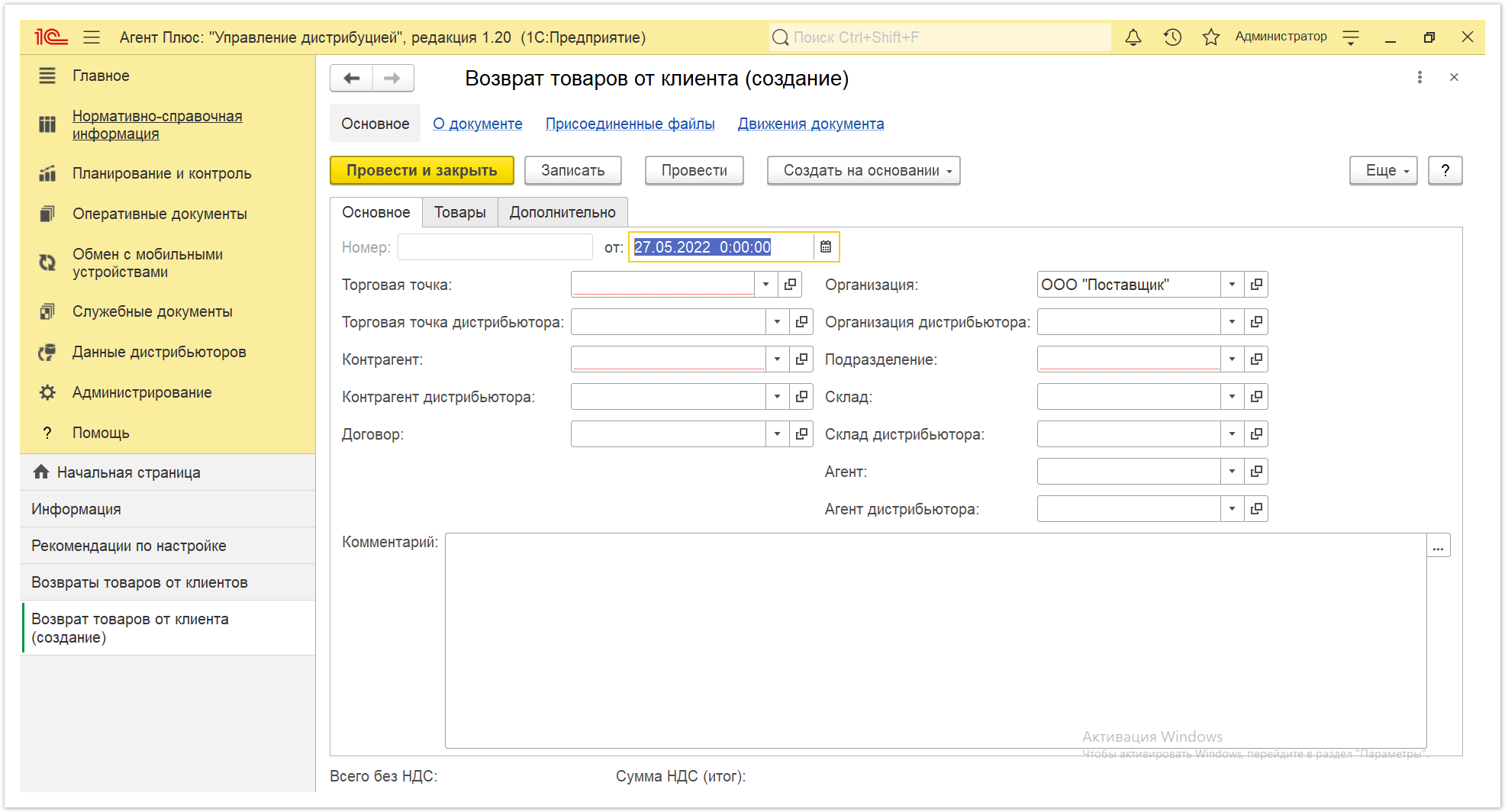
Task: Expand the Подразделение dropdown
Action: [x=1232, y=359]
